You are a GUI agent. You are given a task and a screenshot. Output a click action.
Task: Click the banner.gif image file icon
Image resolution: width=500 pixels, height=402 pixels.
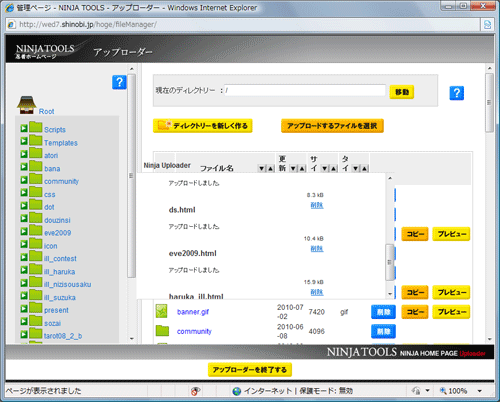coord(162,311)
